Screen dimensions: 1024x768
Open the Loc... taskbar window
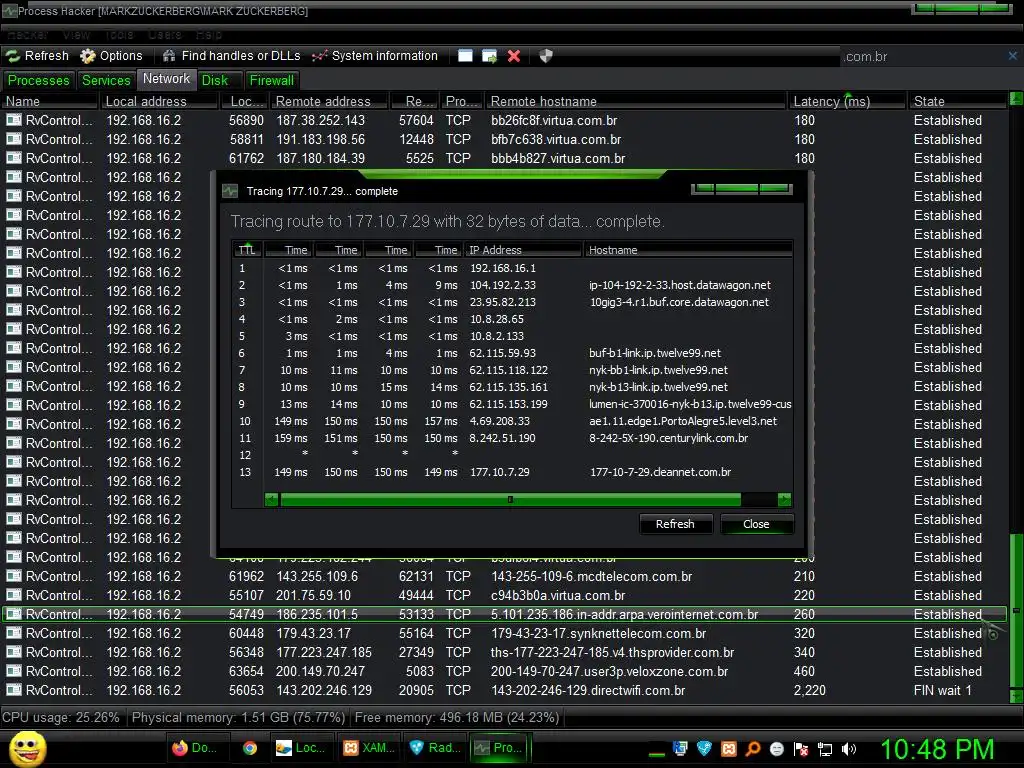pos(300,748)
